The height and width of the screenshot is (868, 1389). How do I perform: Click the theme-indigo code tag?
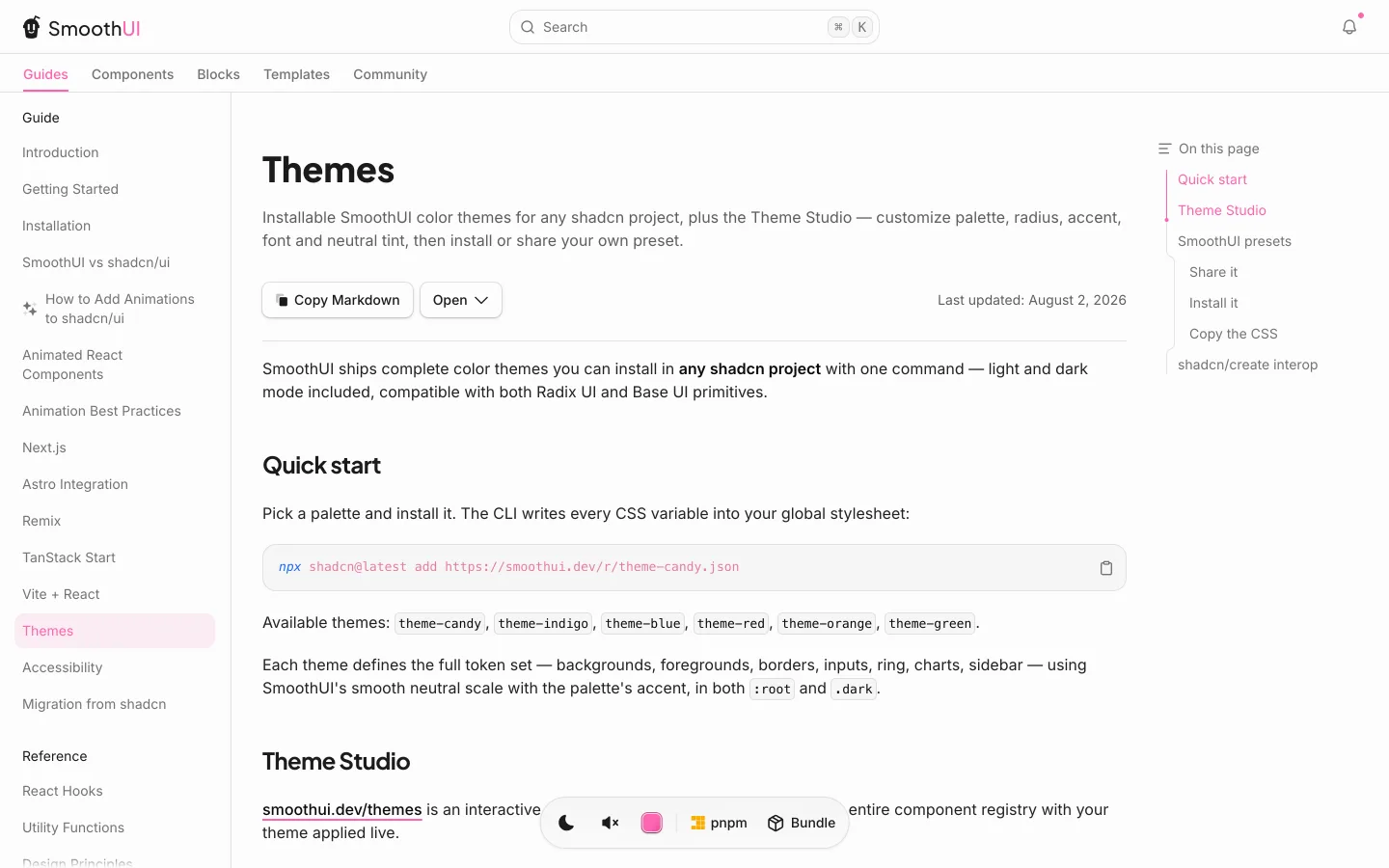(x=543, y=624)
